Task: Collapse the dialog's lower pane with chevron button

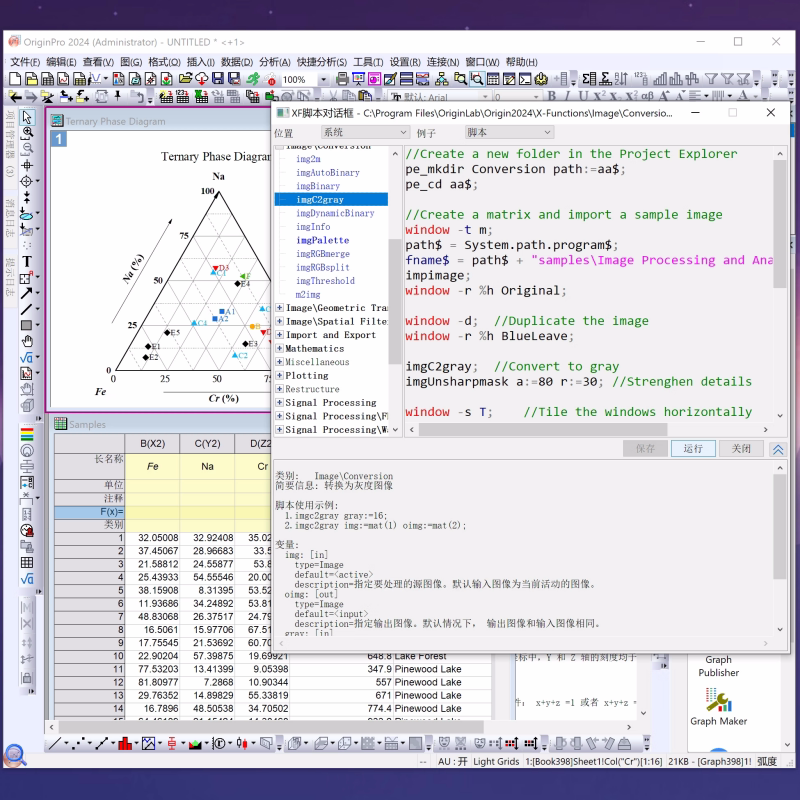Action: pos(778,449)
